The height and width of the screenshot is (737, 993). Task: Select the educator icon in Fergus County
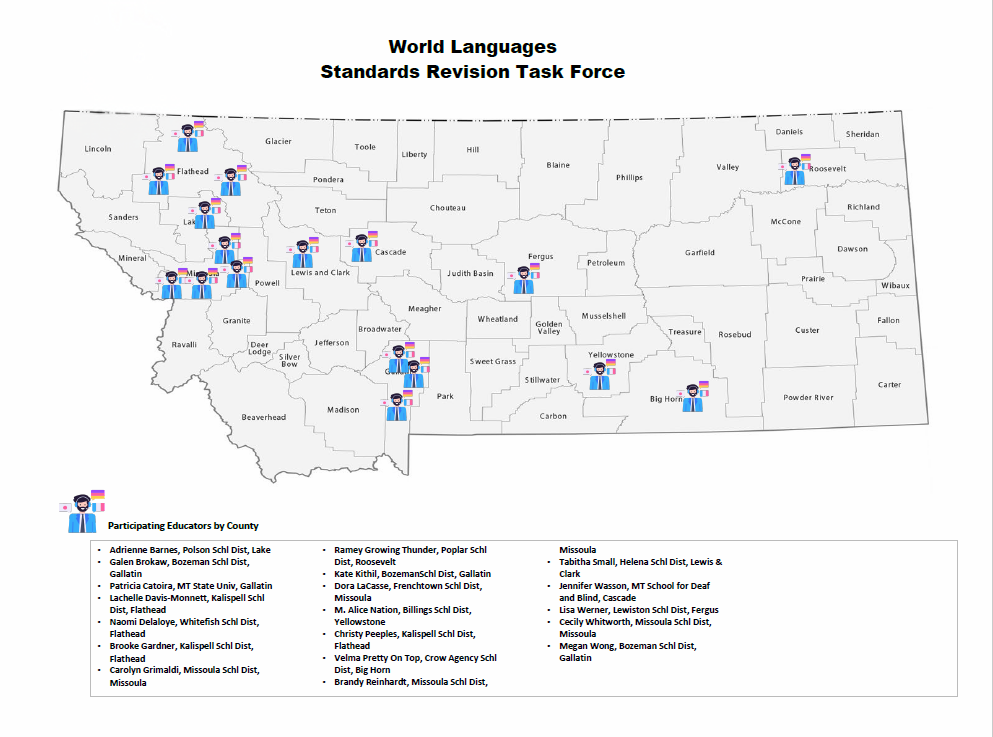coord(523,280)
